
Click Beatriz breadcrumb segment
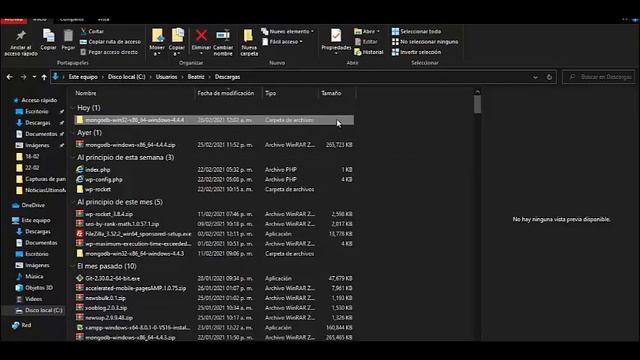[196, 77]
